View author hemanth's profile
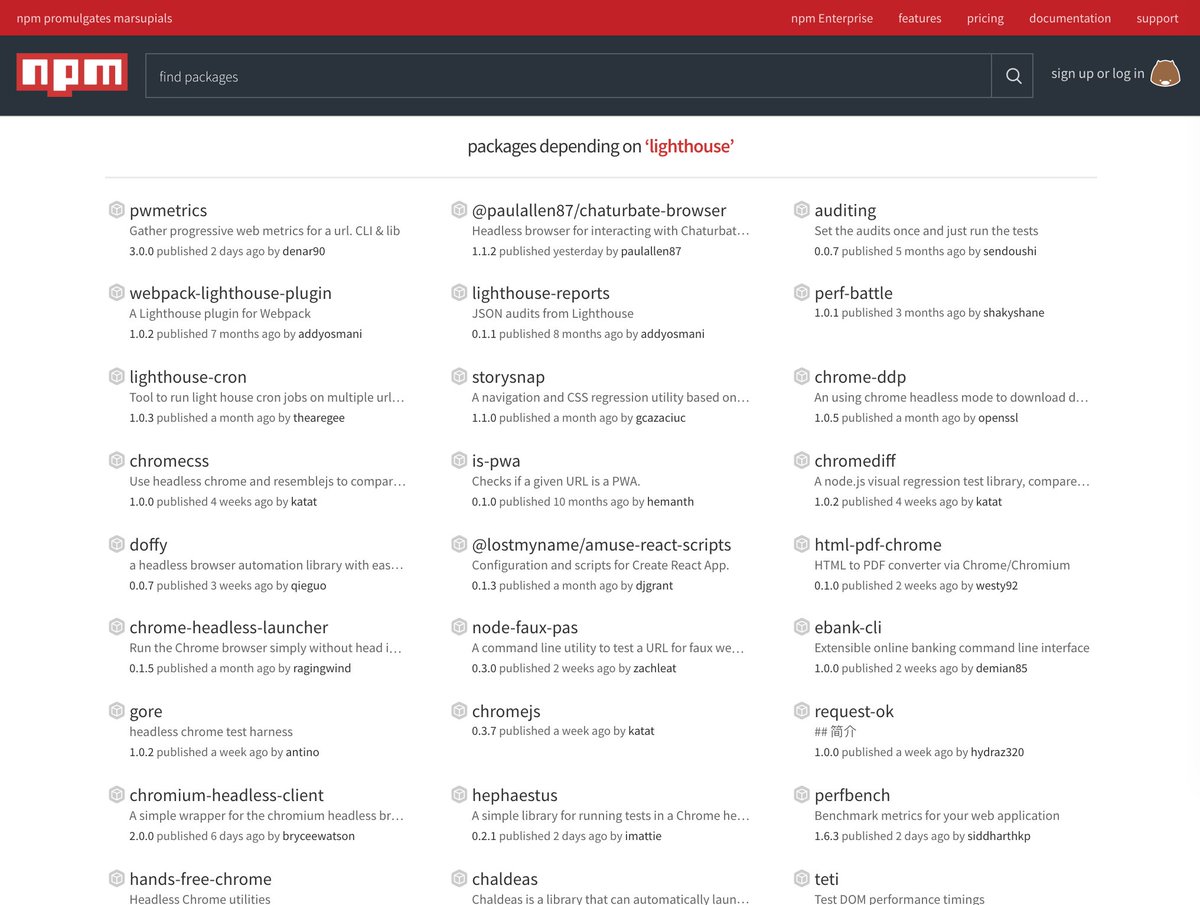1200x905 pixels. pos(670,502)
